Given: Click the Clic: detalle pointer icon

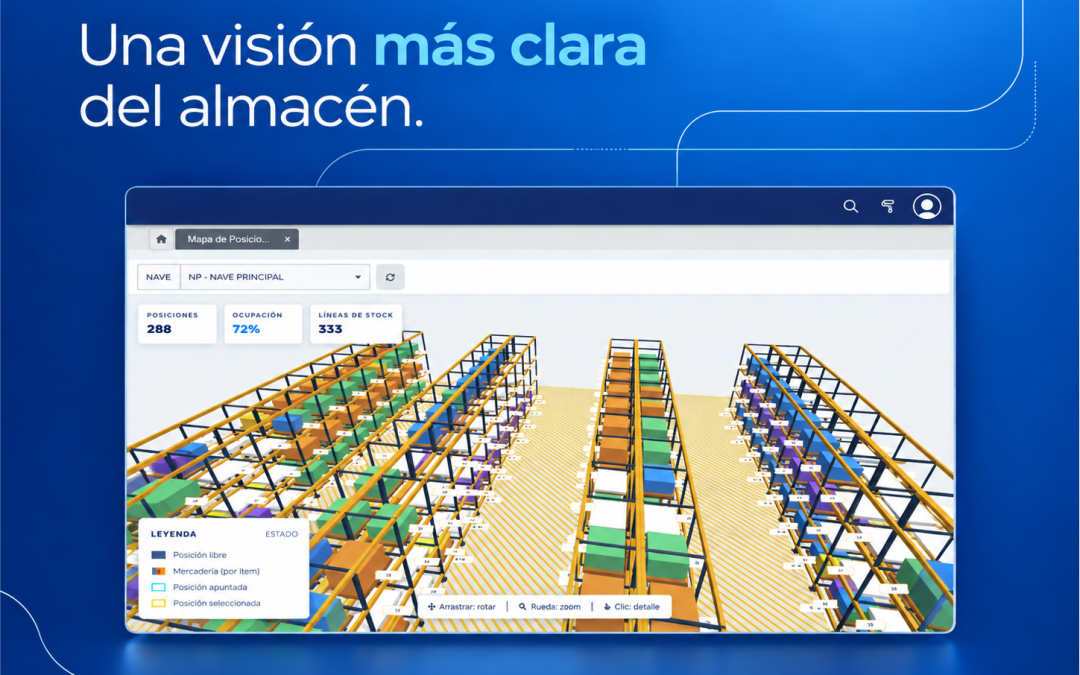Looking at the screenshot, I should click(608, 607).
